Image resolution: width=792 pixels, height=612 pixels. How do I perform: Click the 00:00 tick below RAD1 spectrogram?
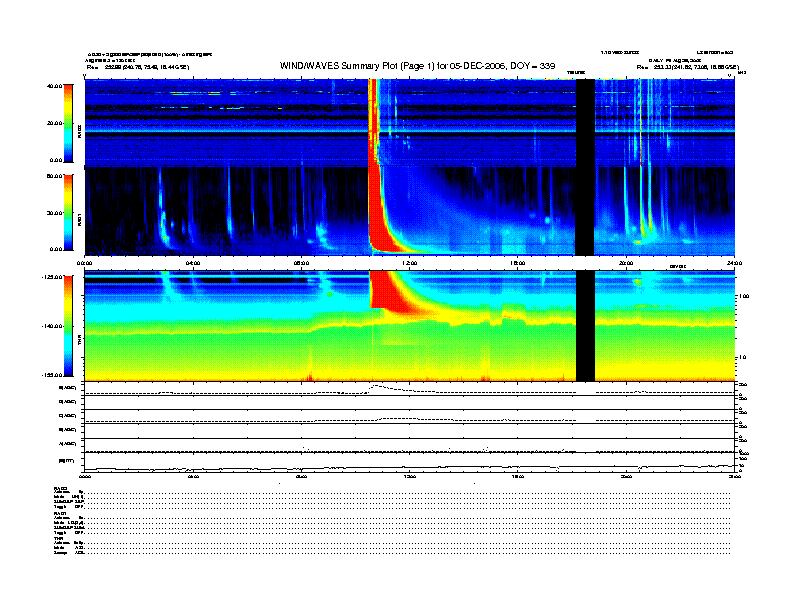(84, 263)
